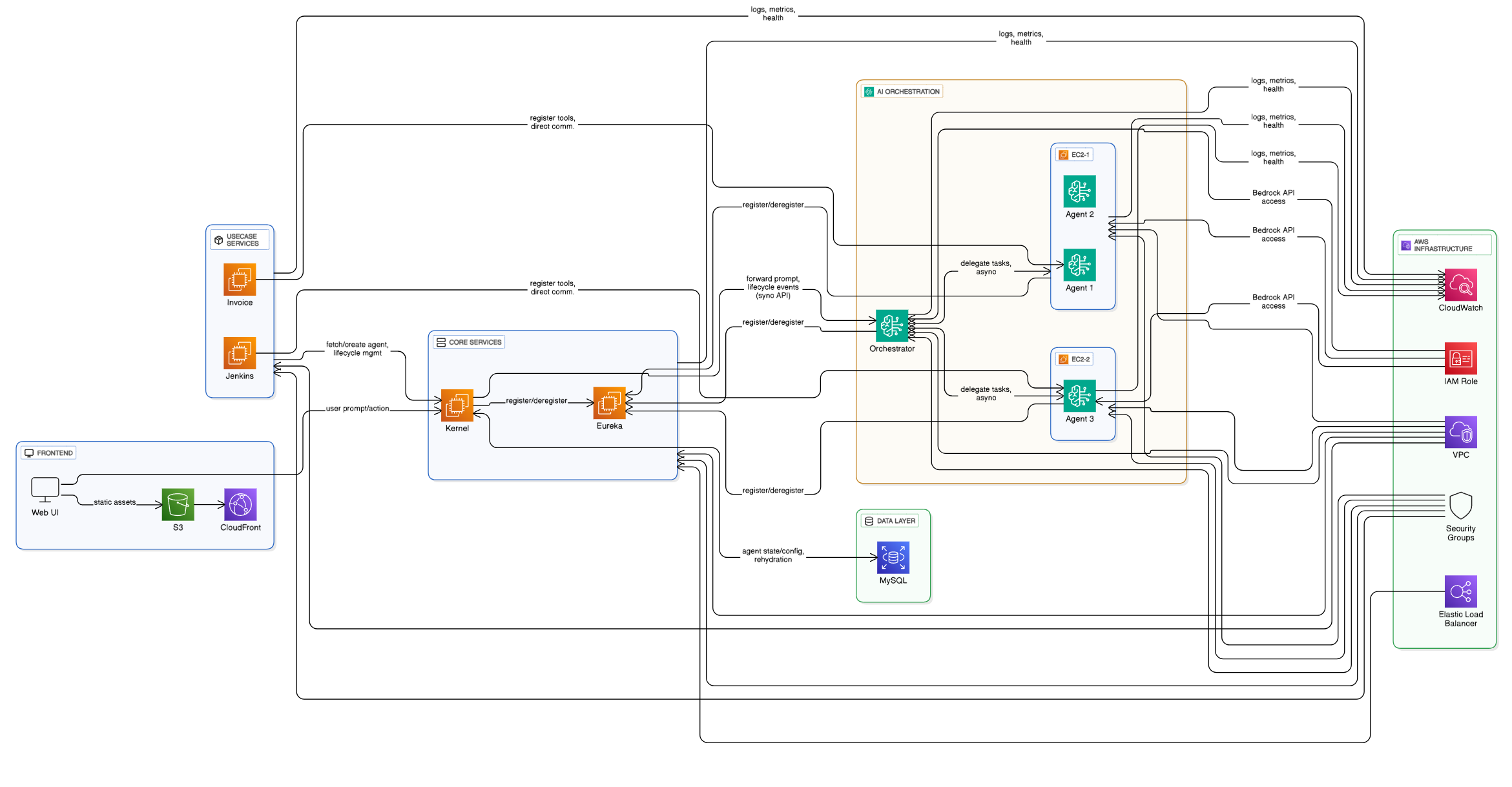The width and height of the screenshot is (1512, 787).
Task: Click the Elastic Load Balancer icon
Action: (1460, 591)
